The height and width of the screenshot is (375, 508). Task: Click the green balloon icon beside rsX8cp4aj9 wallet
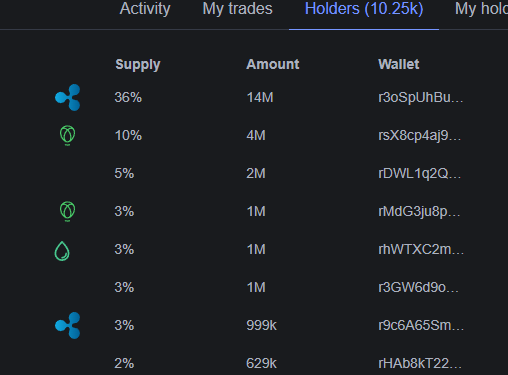pos(67,135)
